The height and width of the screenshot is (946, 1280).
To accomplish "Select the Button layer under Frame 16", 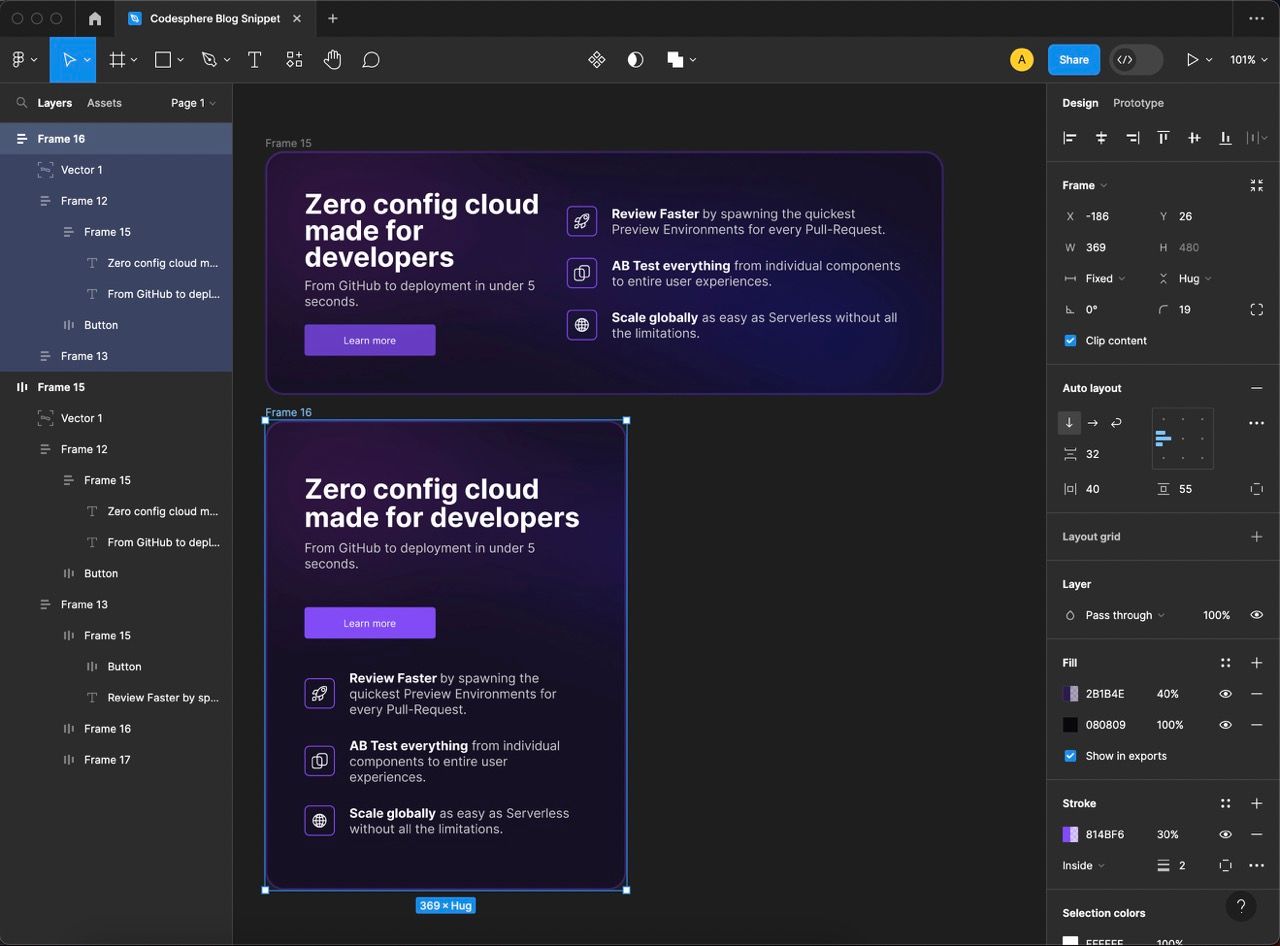I will [x=100, y=325].
